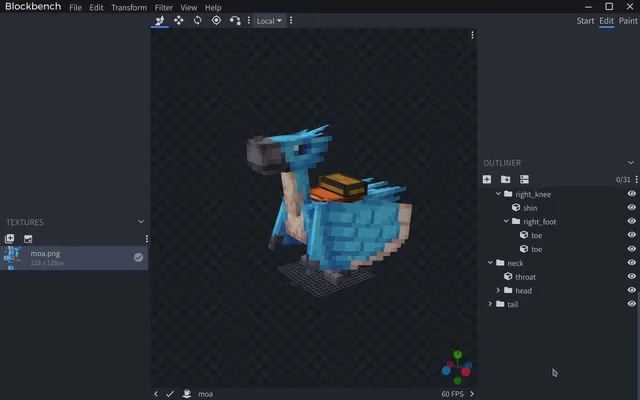Image resolution: width=640 pixels, height=400 pixels.
Task: Click the Add Group folder icon
Action: click(x=505, y=179)
